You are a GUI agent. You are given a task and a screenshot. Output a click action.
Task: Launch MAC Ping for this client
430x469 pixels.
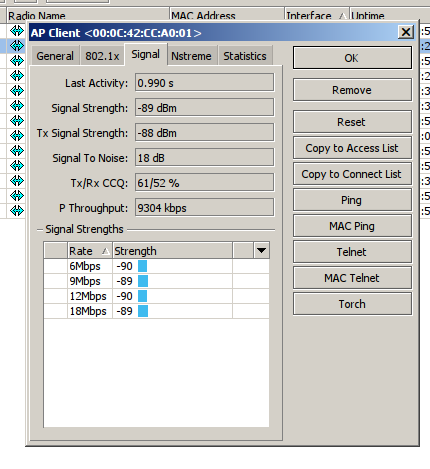[x=352, y=226]
